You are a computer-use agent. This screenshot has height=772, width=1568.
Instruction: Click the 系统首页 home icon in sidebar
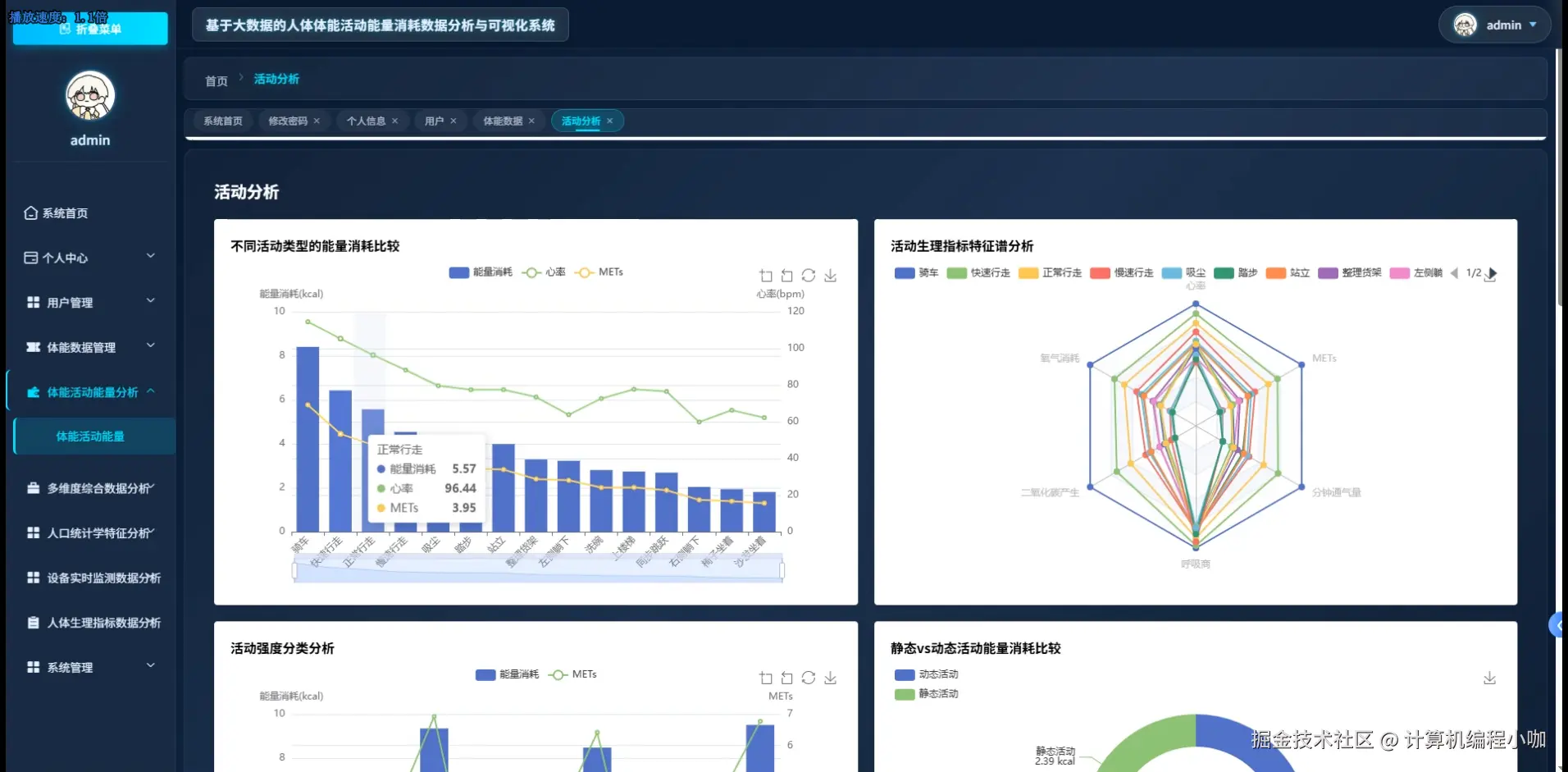(x=30, y=213)
